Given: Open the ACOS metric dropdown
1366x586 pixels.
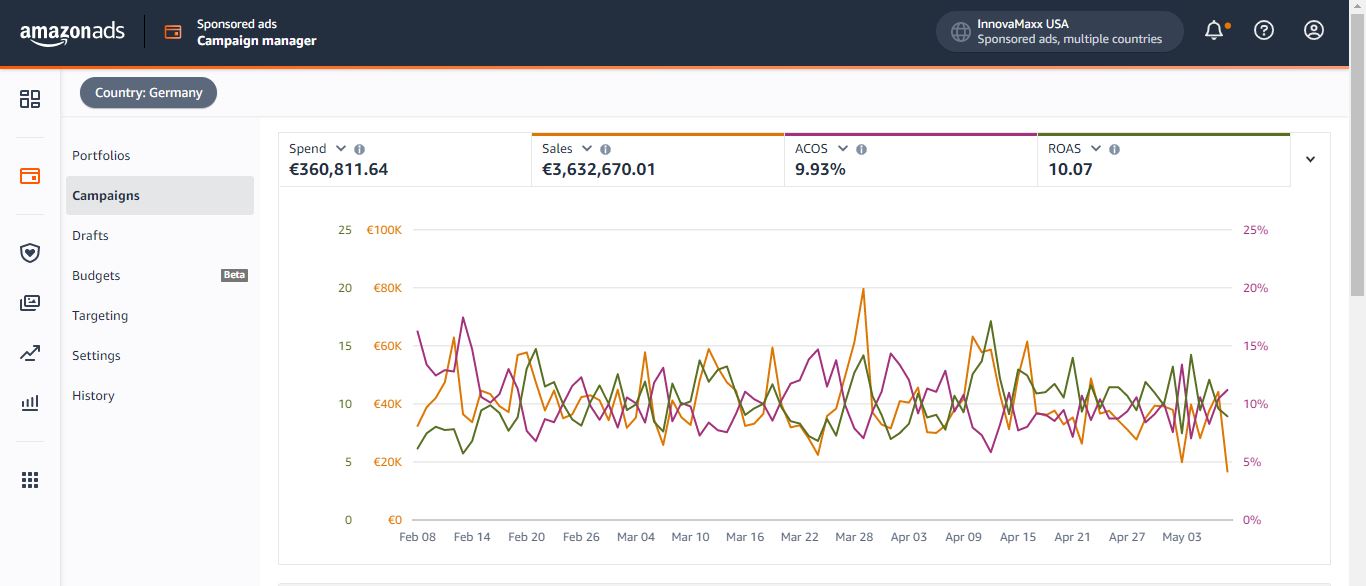Looking at the screenshot, I should click(x=843, y=149).
